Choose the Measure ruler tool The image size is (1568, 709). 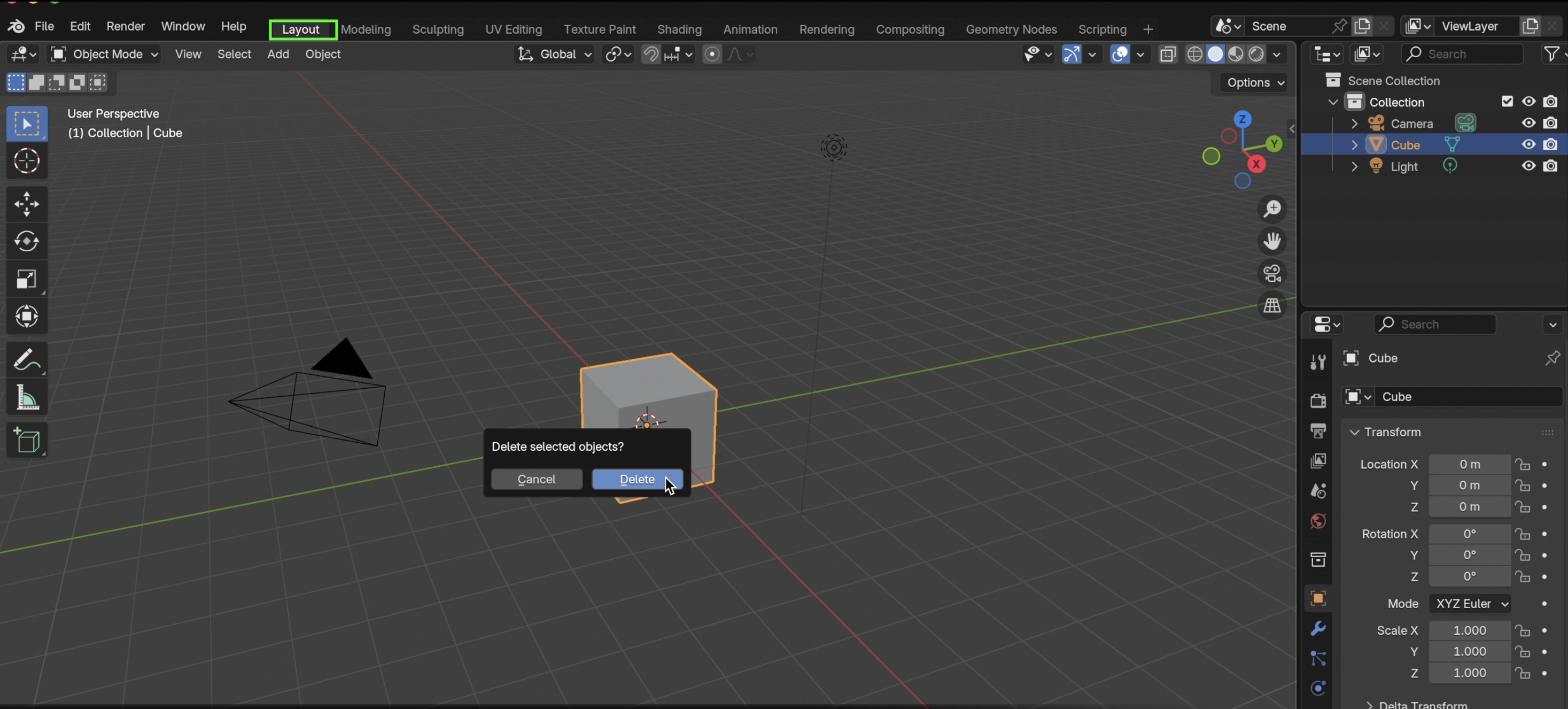click(26, 398)
